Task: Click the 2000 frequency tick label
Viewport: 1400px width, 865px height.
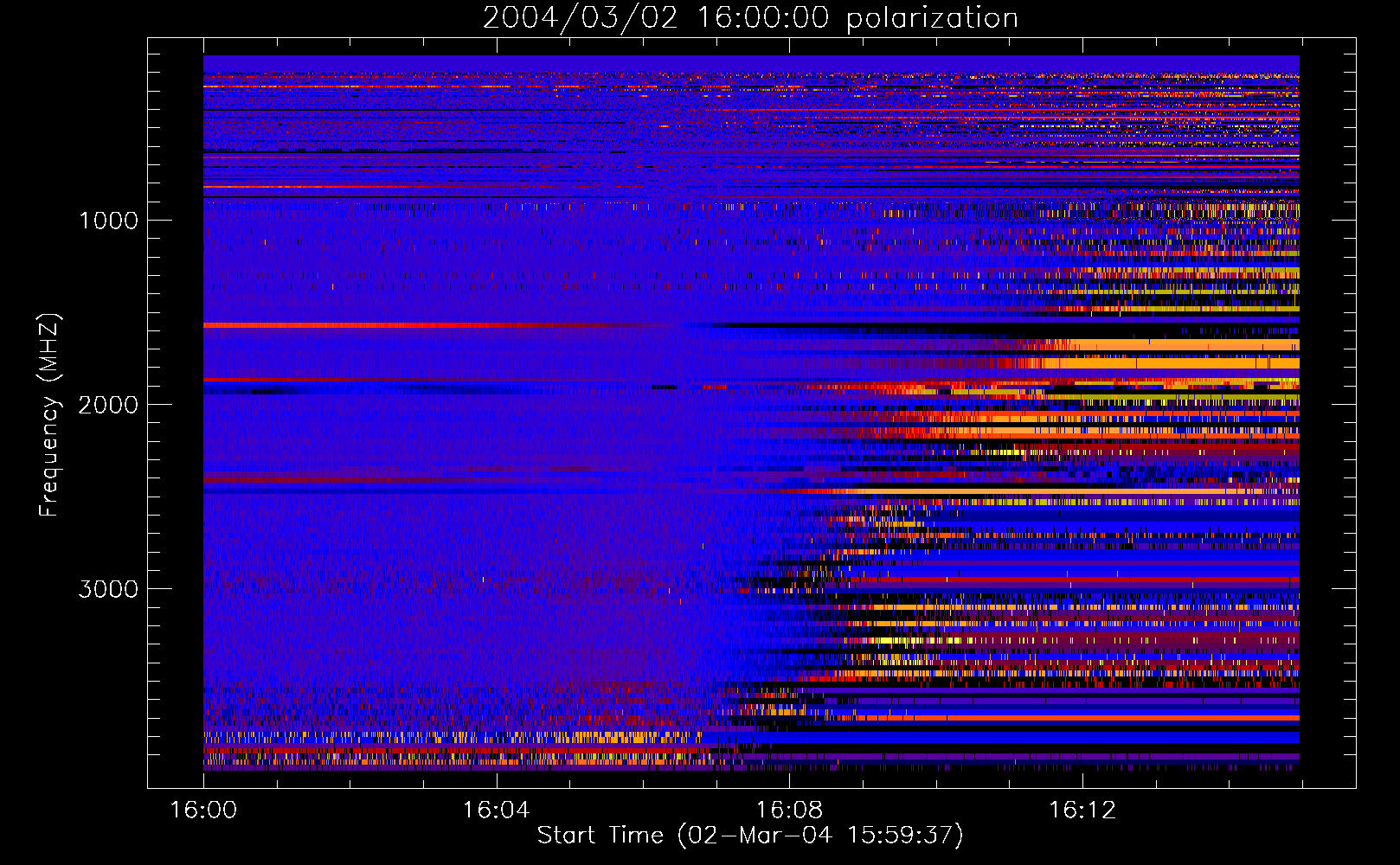Action: 108,405
